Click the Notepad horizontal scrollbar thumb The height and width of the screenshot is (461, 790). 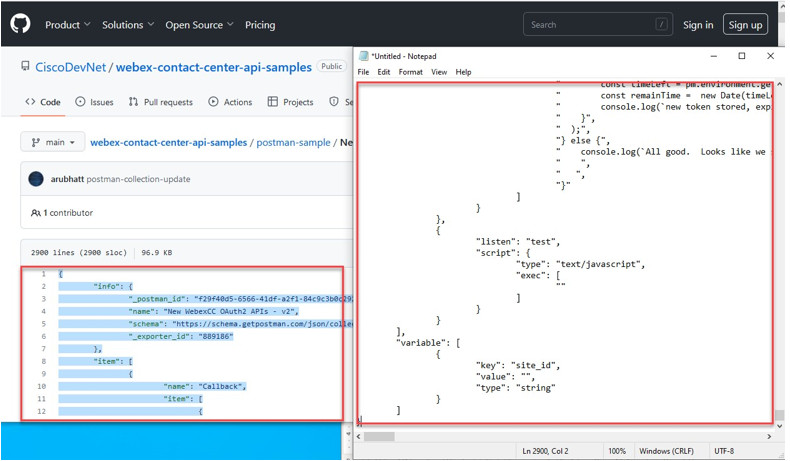tap(379, 436)
